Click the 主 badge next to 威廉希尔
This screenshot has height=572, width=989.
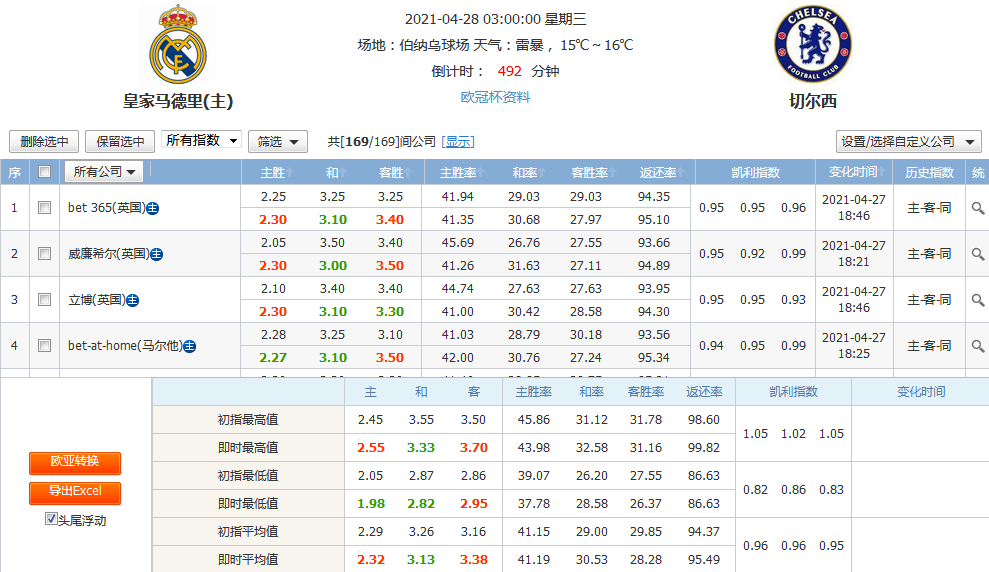pos(157,254)
